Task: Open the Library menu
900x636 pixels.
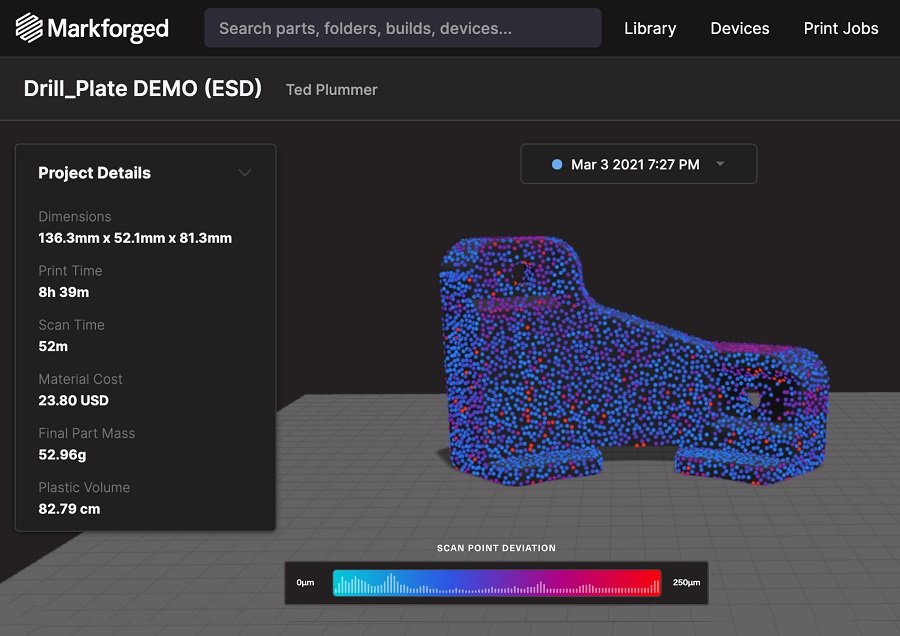Action: pyautogui.click(x=650, y=28)
